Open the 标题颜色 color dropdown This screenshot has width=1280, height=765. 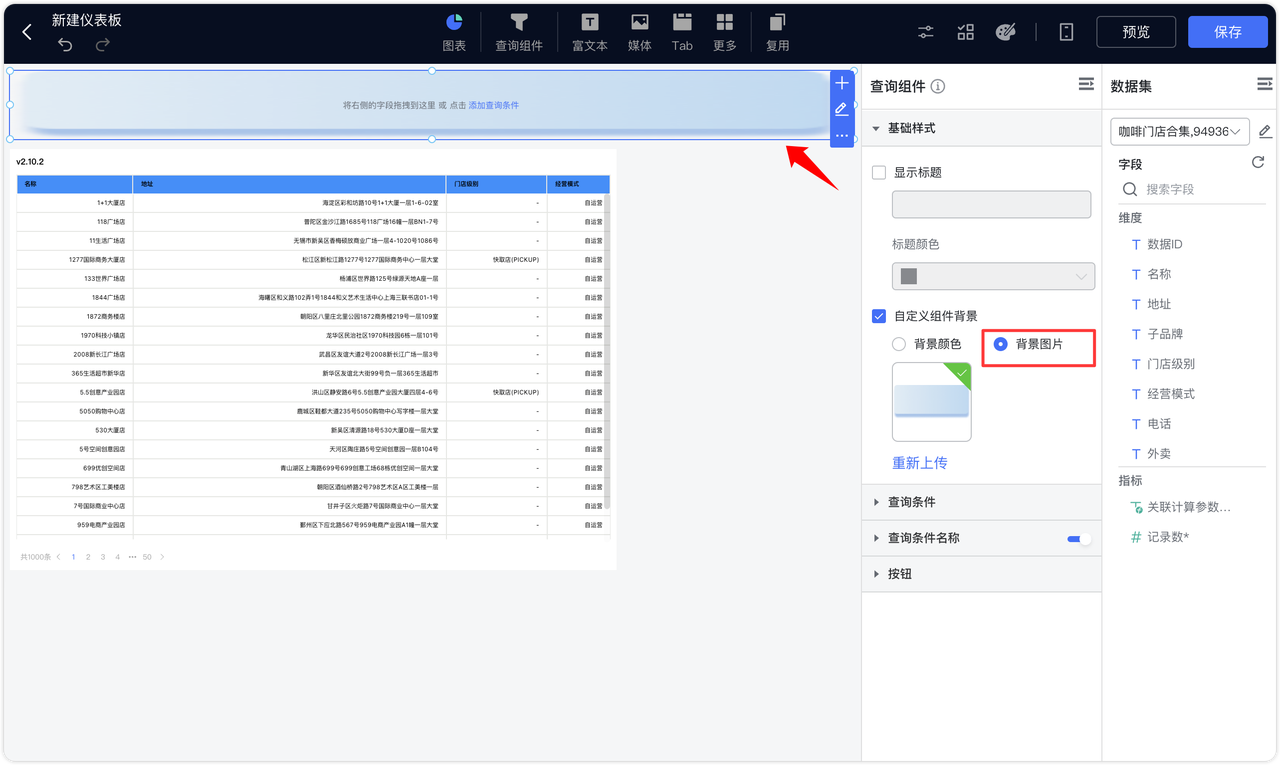[x=993, y=276]
